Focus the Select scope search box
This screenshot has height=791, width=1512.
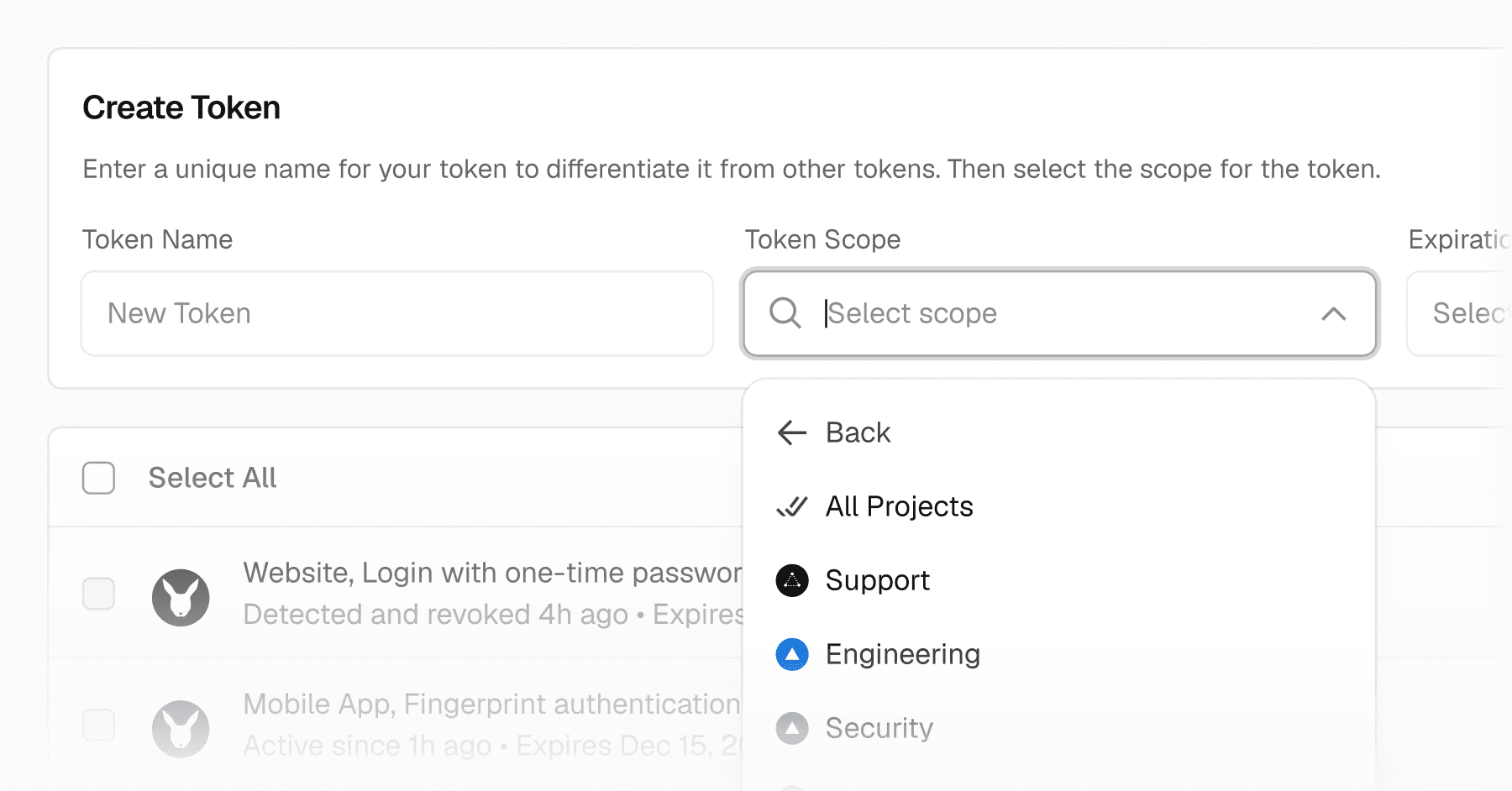tap(1060, 313)
